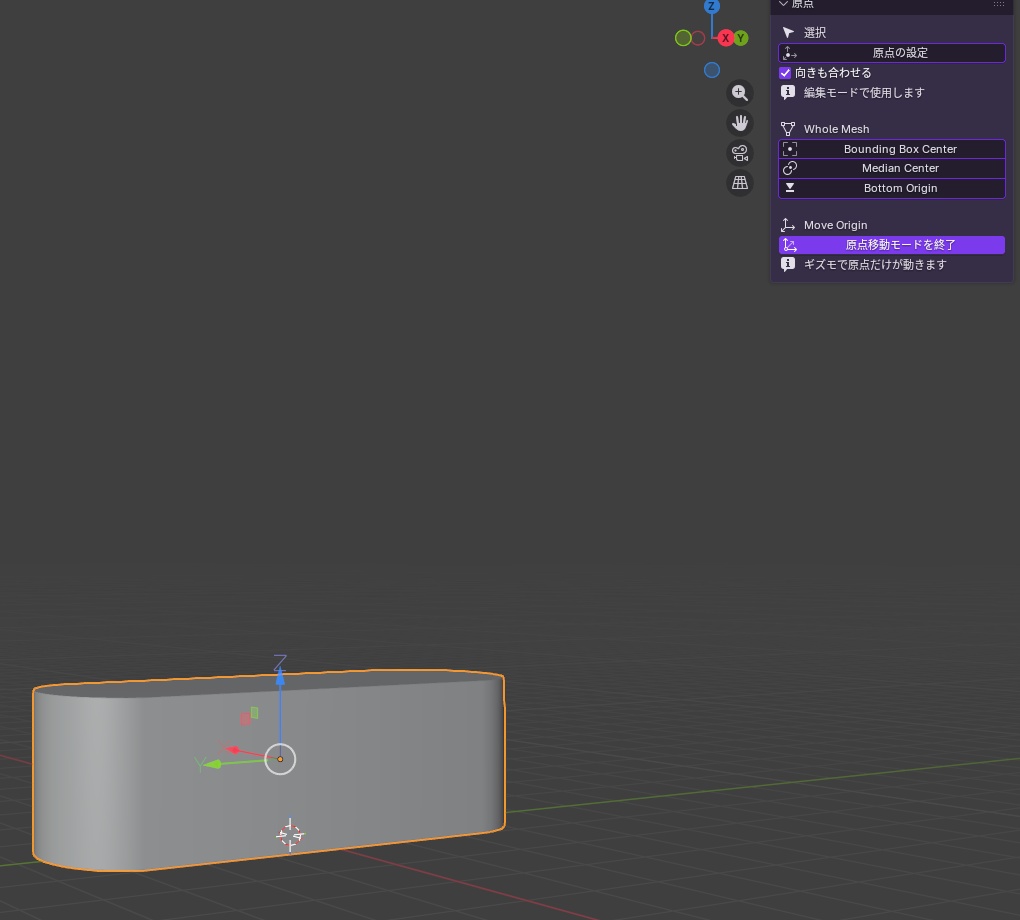Image resolution: width=1020 pixels, height=920 pixels.
Task: Click info icon beside ギズモで原点だけが動きます
Action: pos(788,264)
